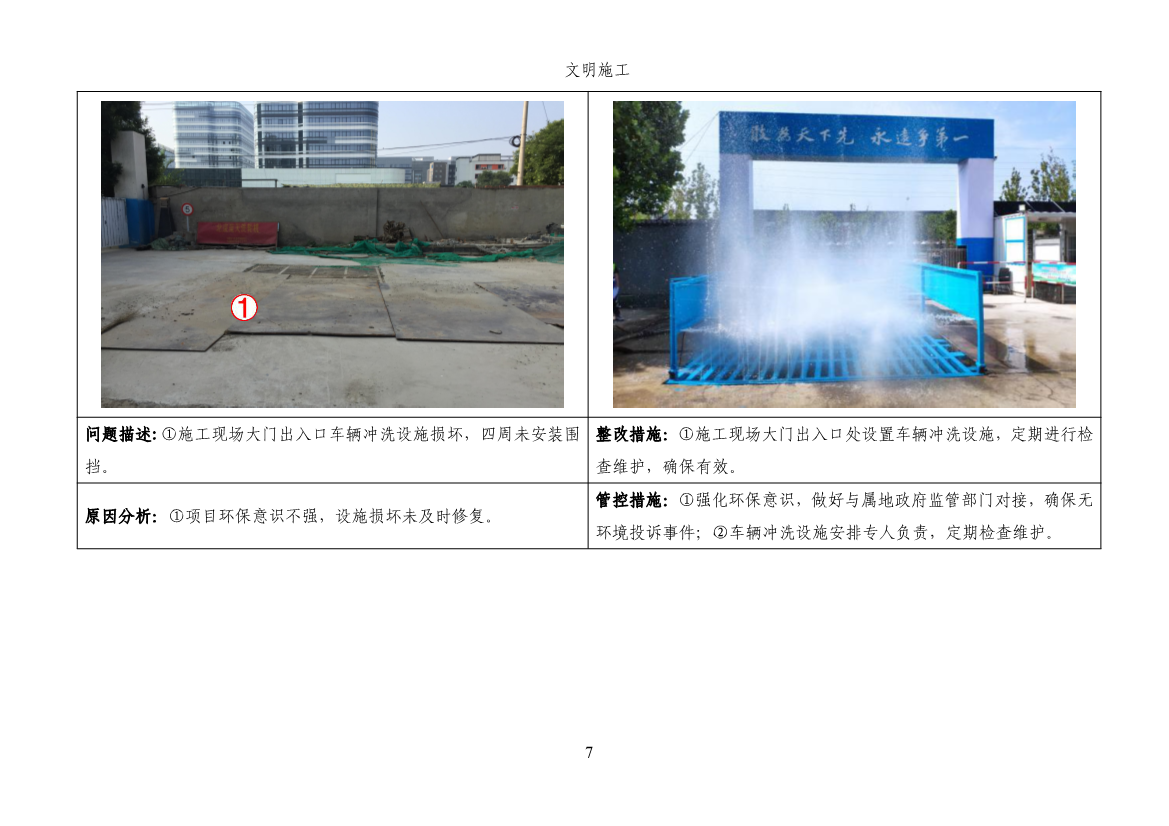Select the right photo of water spray
The width and height of the screenshot is (1169, 826).
coord(844,254)
